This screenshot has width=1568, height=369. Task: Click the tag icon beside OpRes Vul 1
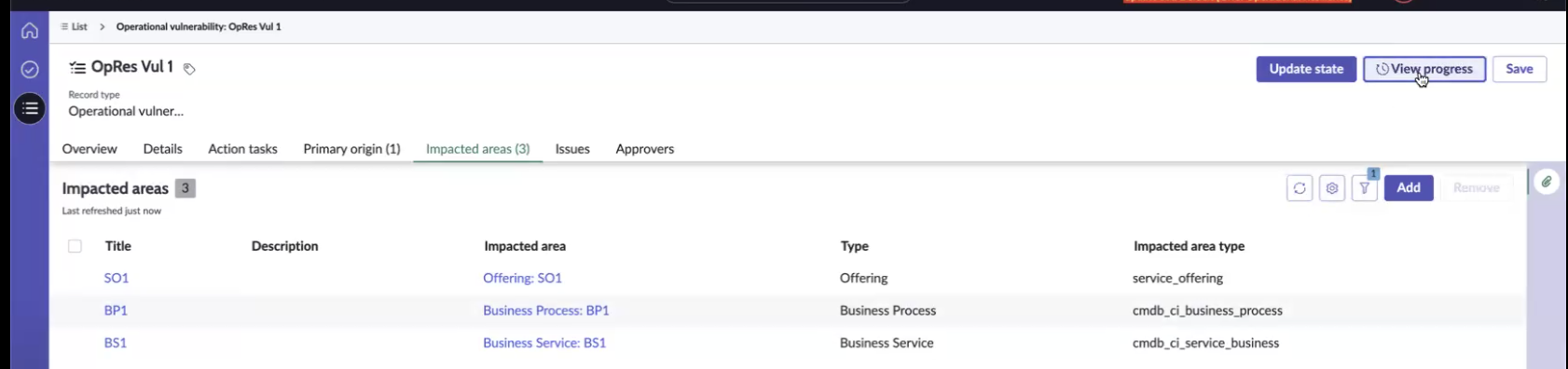click(189, 69)
